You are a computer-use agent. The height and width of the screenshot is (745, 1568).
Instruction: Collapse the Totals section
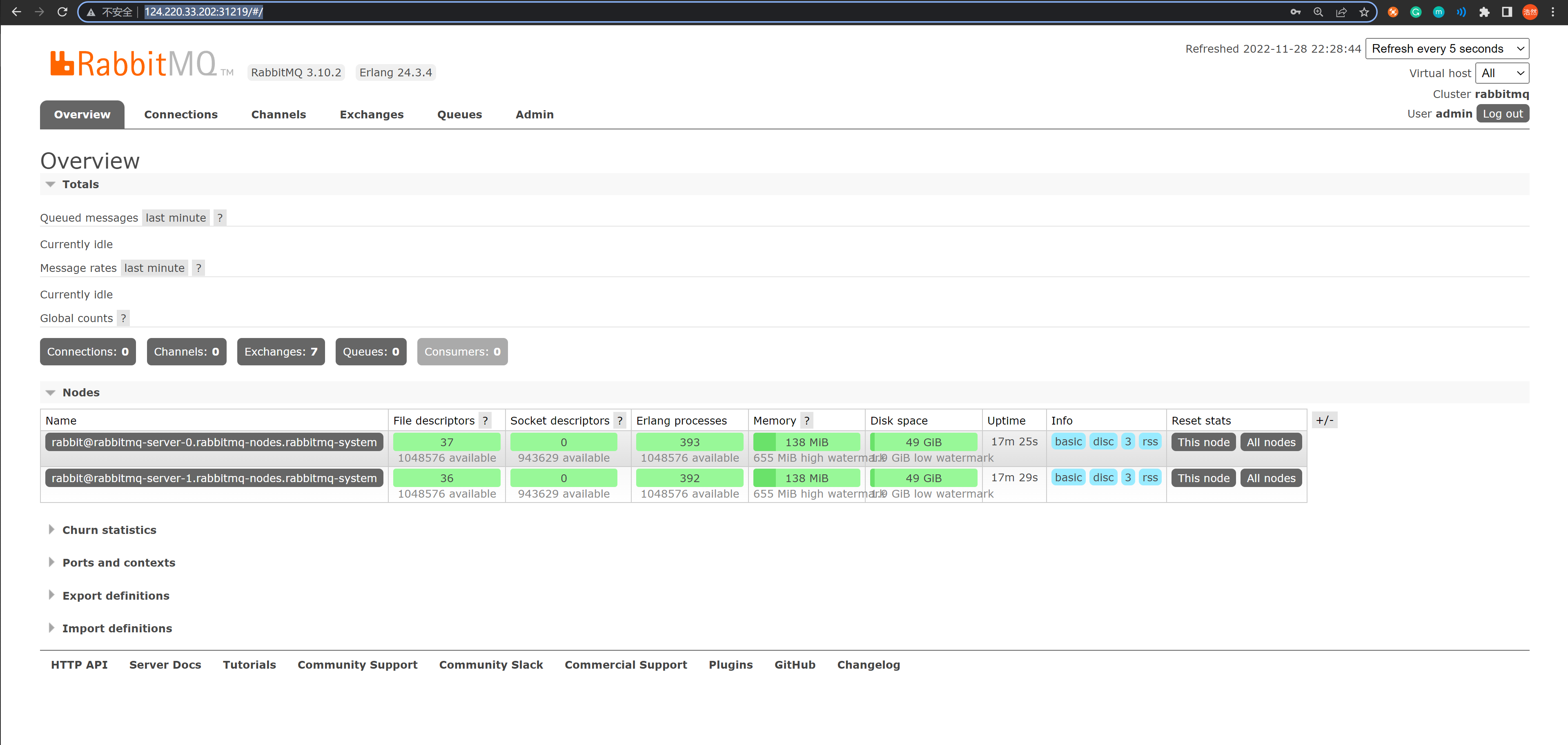tap(80, 185)
